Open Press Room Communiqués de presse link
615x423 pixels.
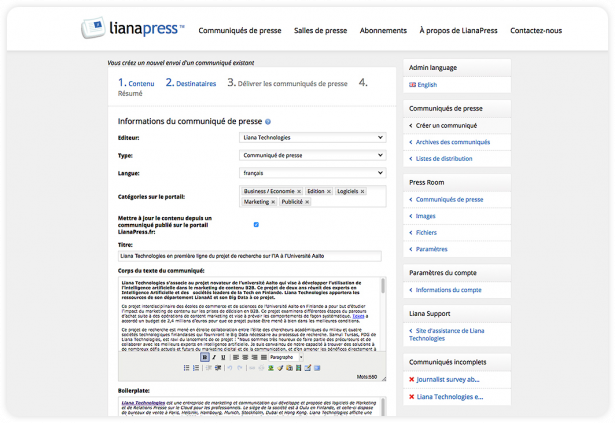[449, 199]
